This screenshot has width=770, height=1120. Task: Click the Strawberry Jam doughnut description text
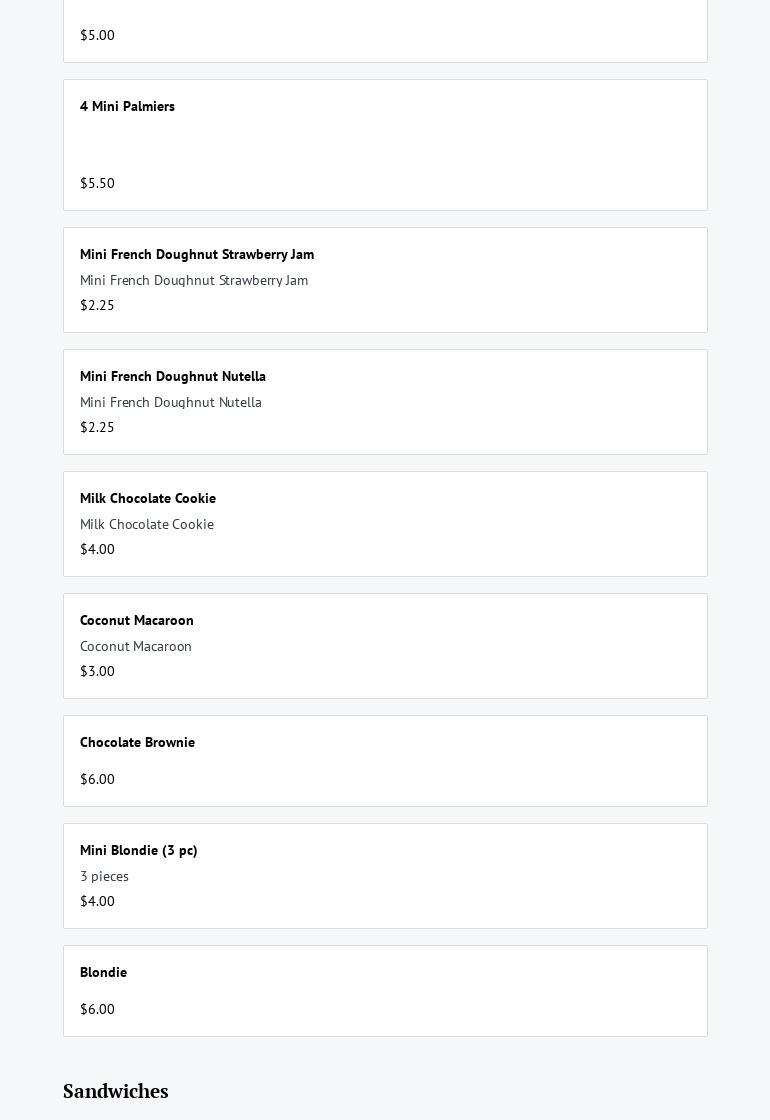point(194,281)
